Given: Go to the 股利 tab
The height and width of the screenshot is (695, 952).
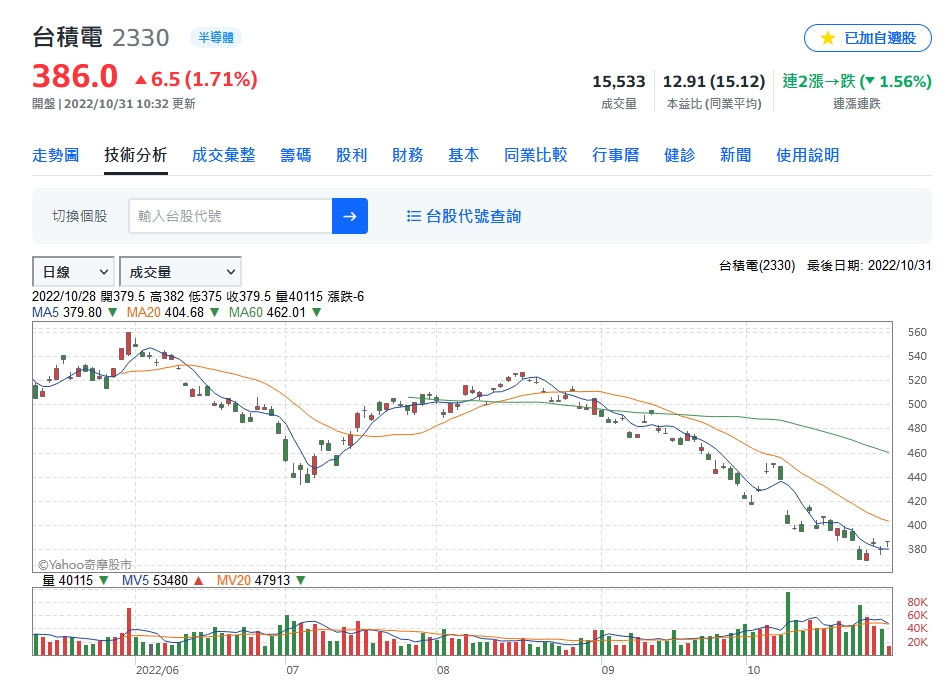Looking at the screenshot, I should click(x=352, y=155).
